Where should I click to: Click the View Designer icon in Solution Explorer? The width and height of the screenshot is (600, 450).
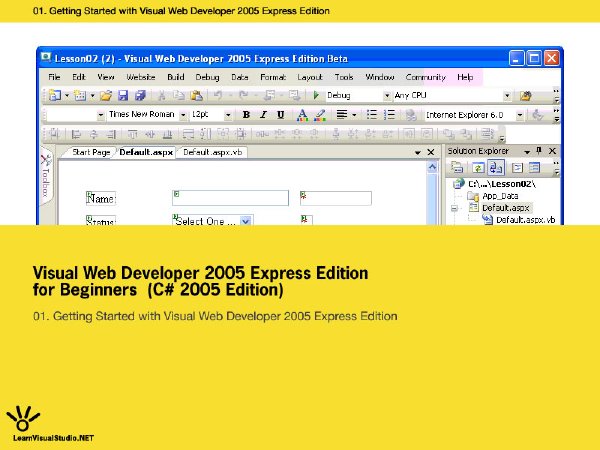coord(535,168)
